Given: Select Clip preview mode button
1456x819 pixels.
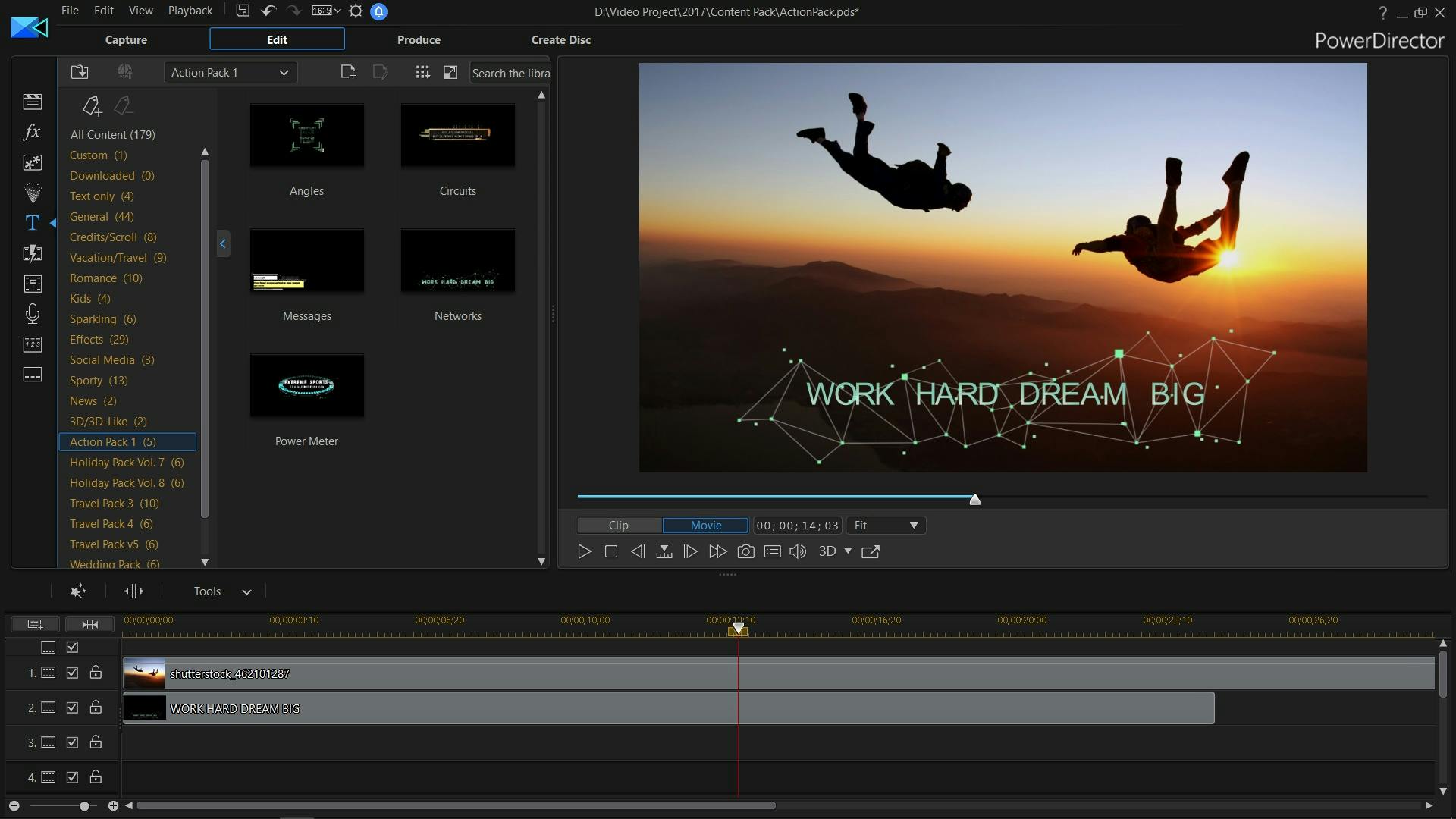Looking at the screenshot, I should tap(618, 526).
